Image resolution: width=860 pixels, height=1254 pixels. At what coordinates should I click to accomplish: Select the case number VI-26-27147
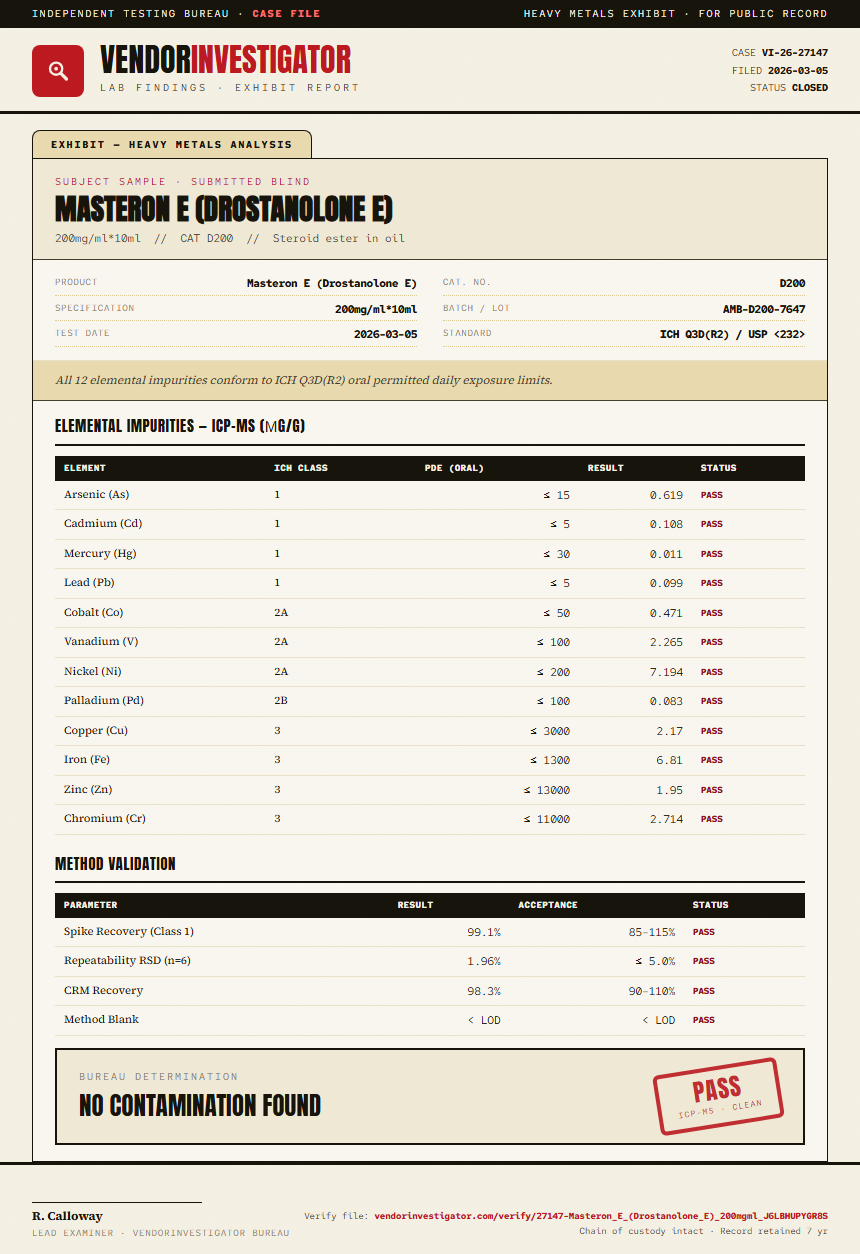pos(795,53)
